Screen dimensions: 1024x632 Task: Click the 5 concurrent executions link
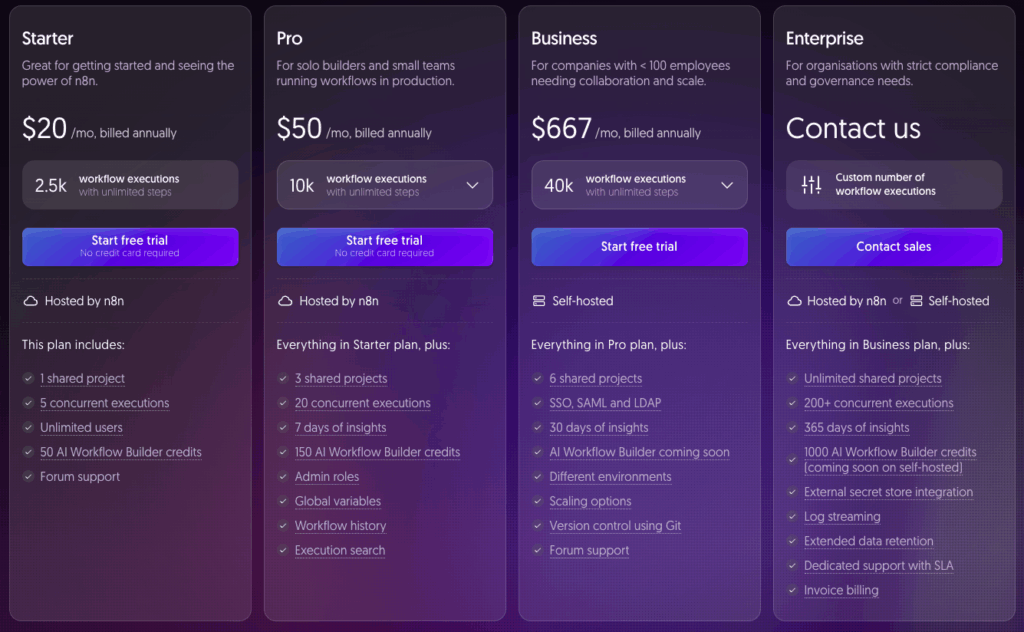point(104,403)
